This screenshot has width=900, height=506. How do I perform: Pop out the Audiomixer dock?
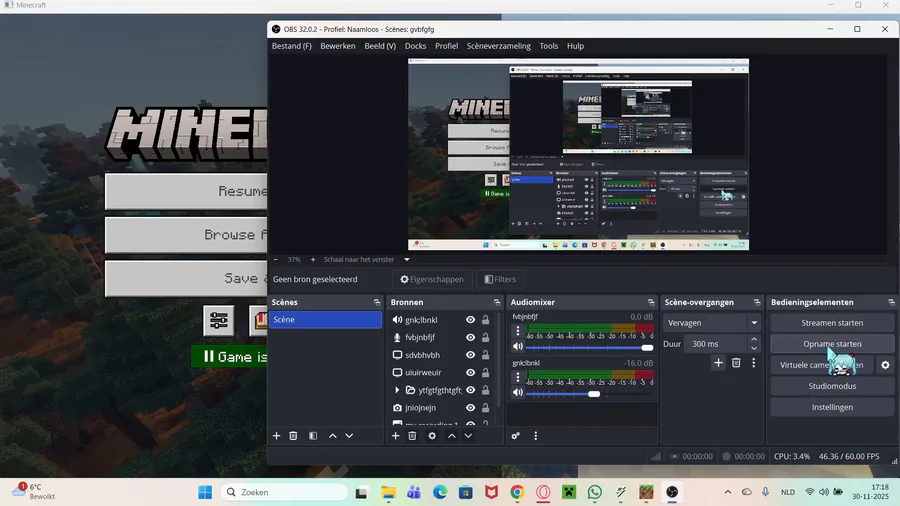pos(651,302)
